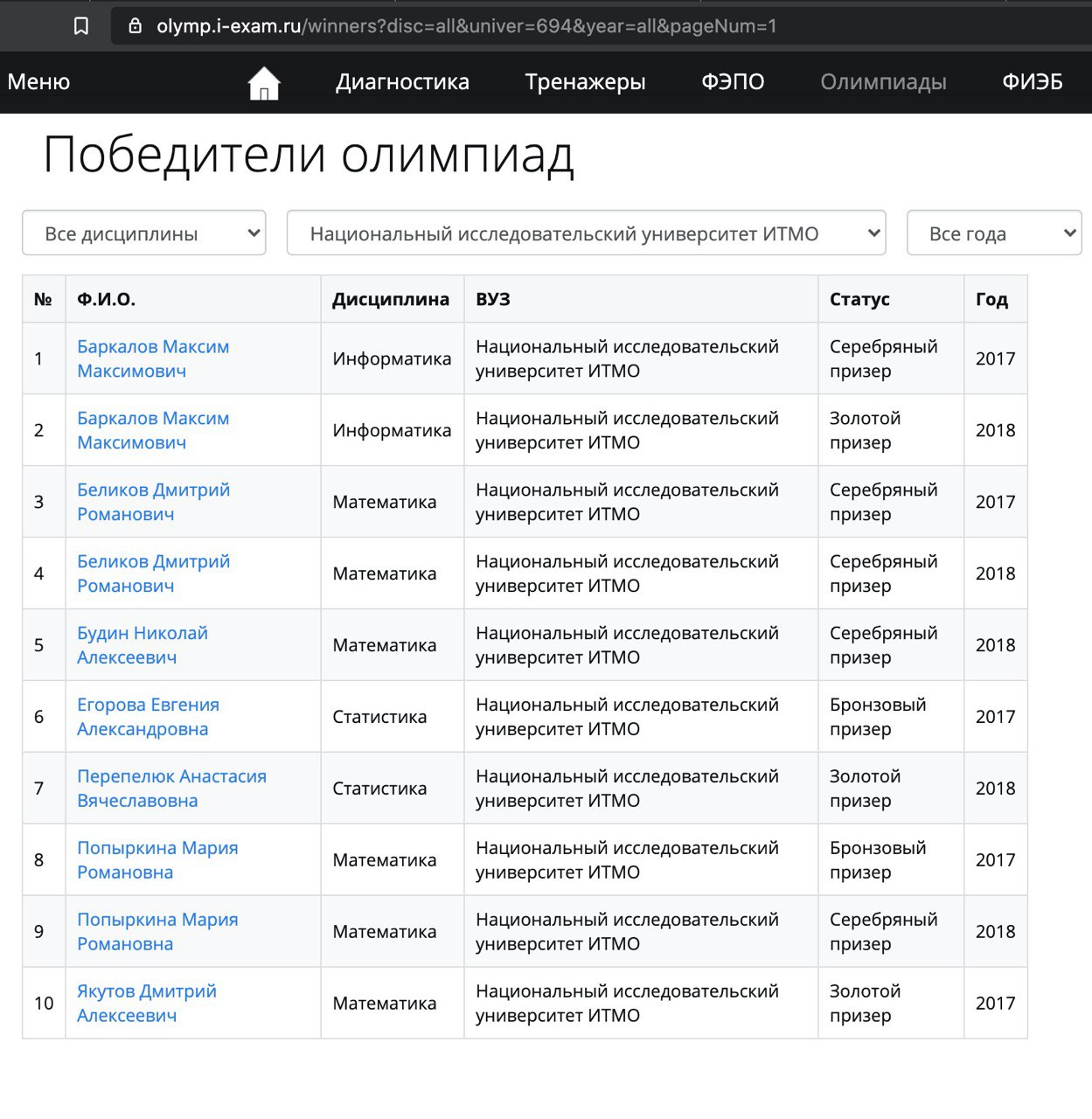This screenshot has height=1119, width=1092.
Task: Expand the university ИТМО dropdown
Action: coord(586,233)
